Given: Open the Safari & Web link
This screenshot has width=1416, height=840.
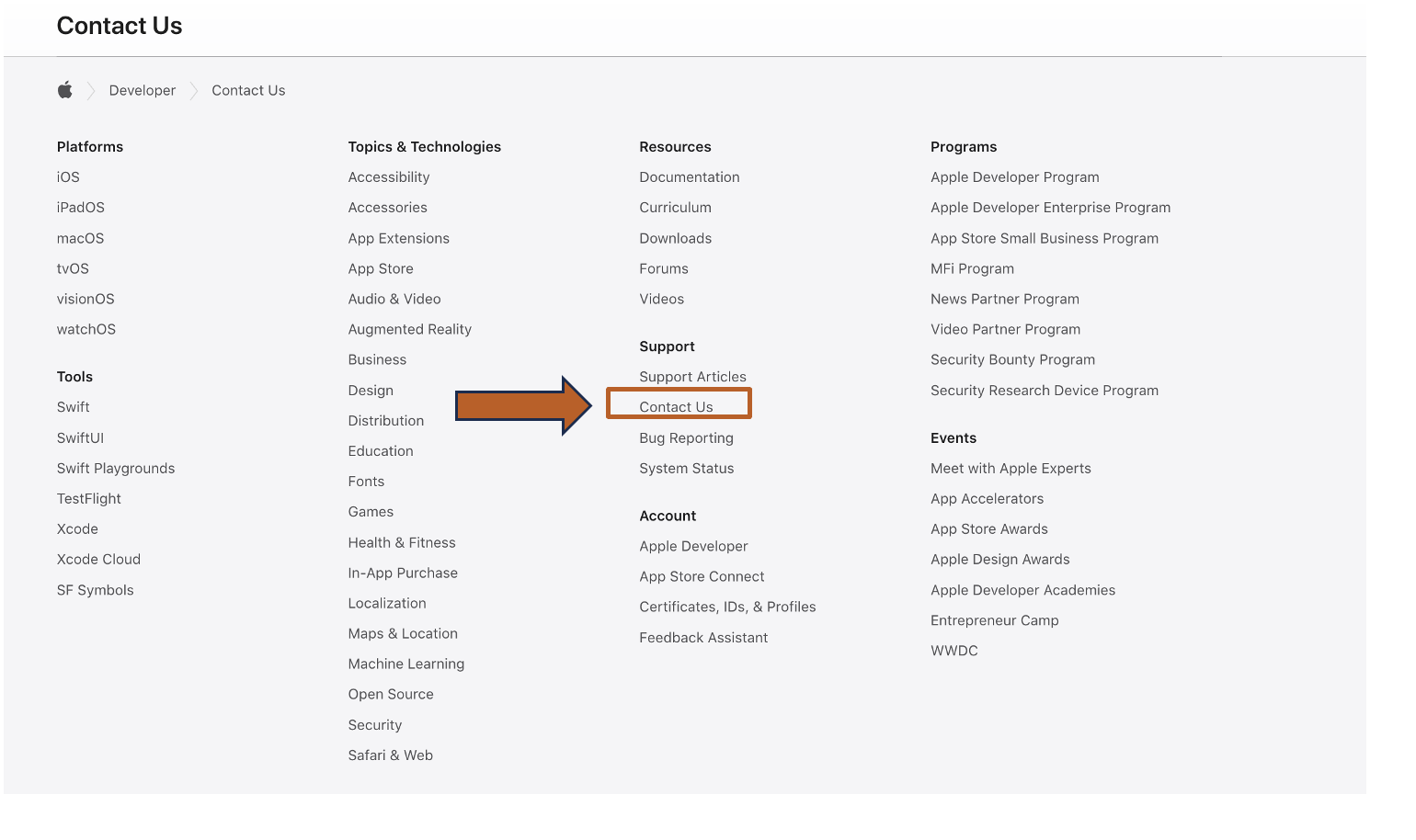Looking at the screenshot, I should 390,755.
